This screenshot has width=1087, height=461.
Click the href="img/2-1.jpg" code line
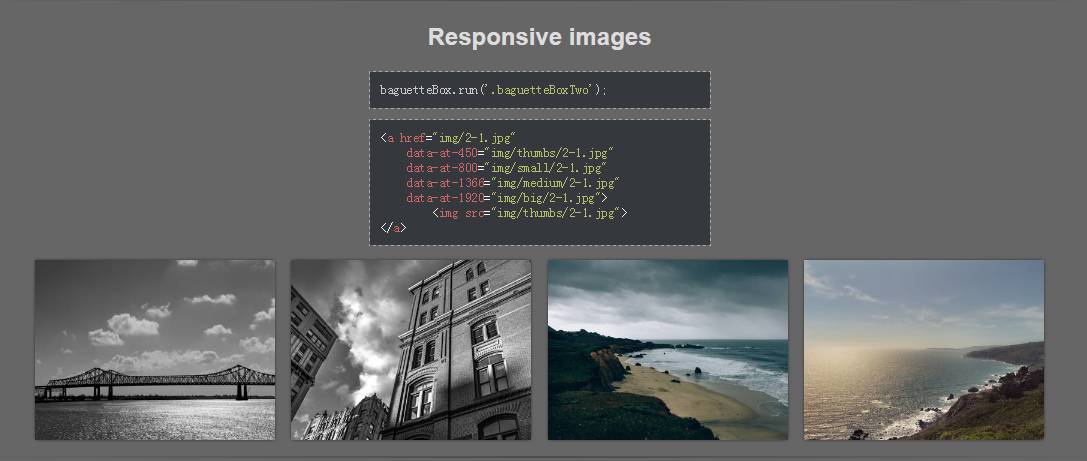[448, 138]
